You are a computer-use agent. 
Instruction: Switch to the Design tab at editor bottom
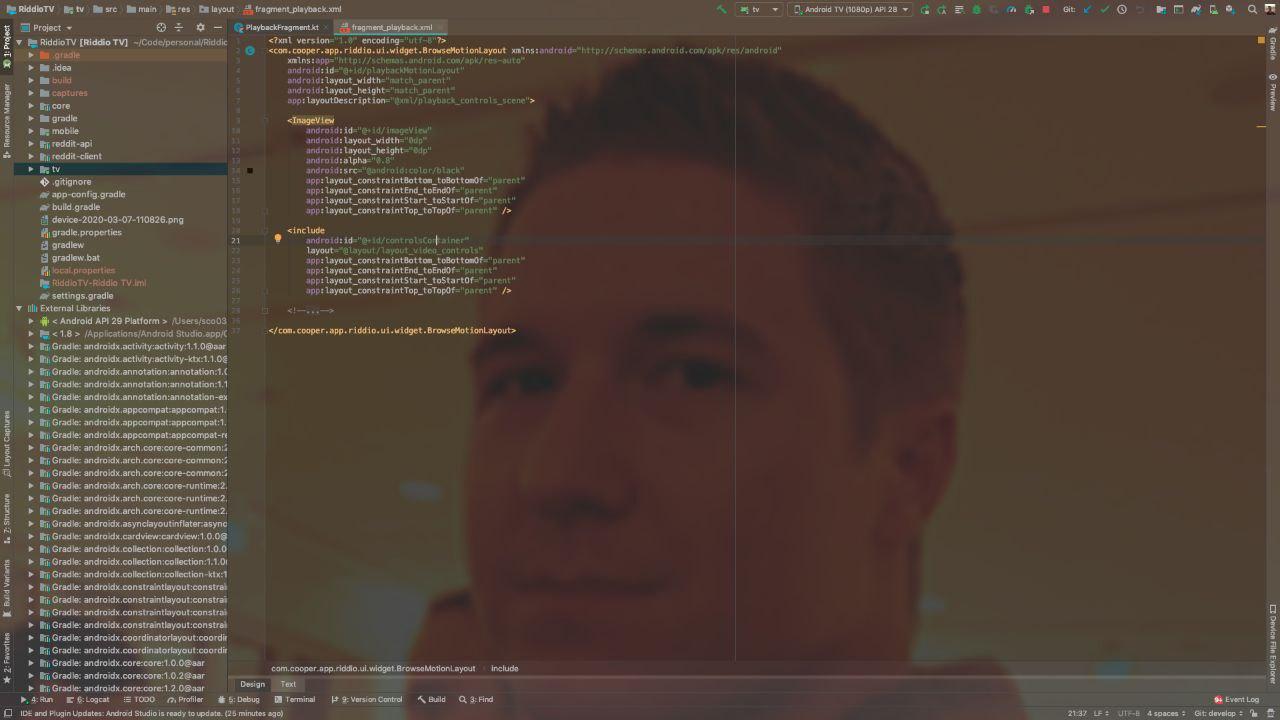click(252, 684)
